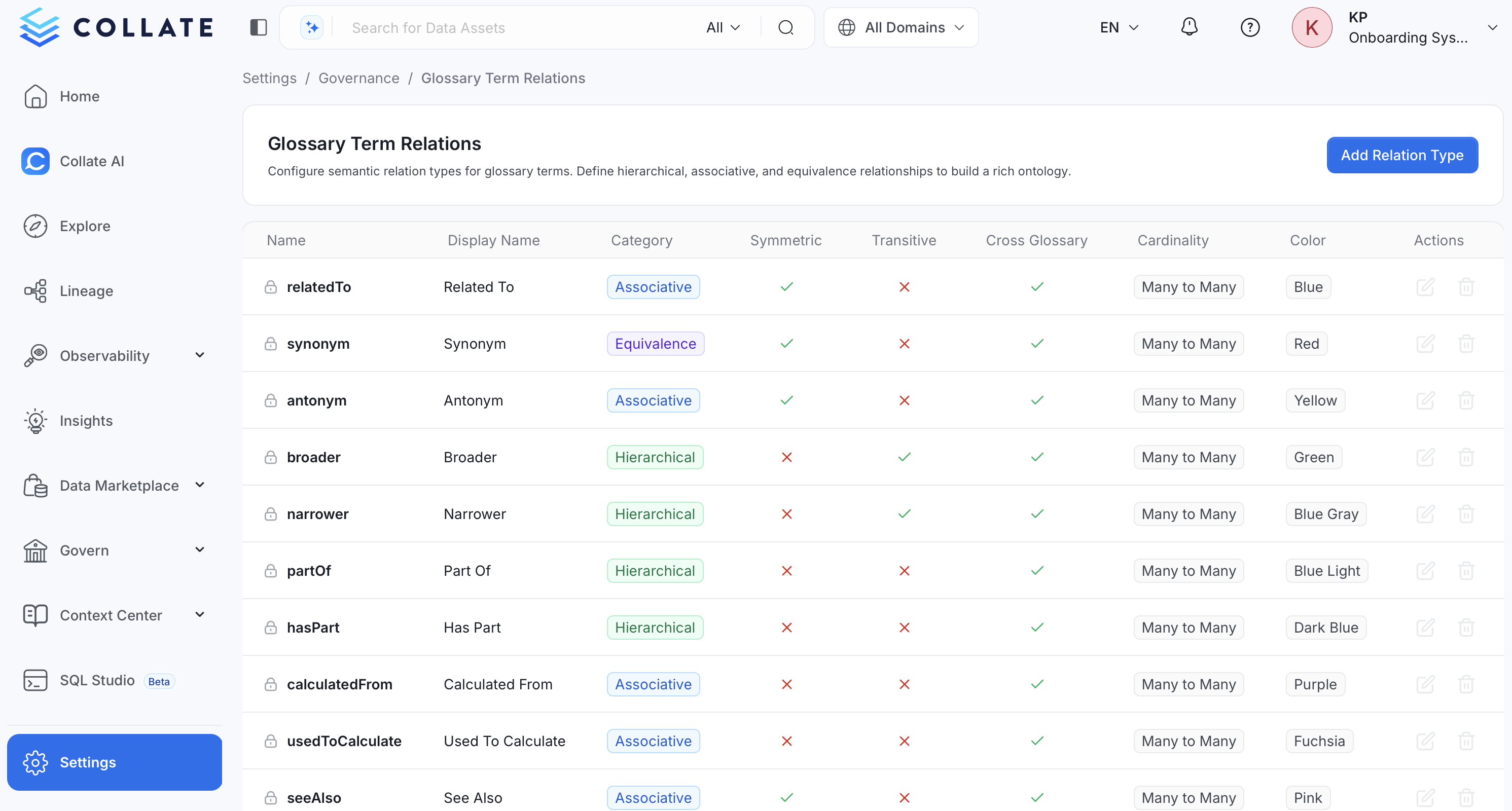The height and width of the screenshot is (811, 1512).
Task: Click the Hierarchical tag in narrower row
Action: [x=655, y=514]
